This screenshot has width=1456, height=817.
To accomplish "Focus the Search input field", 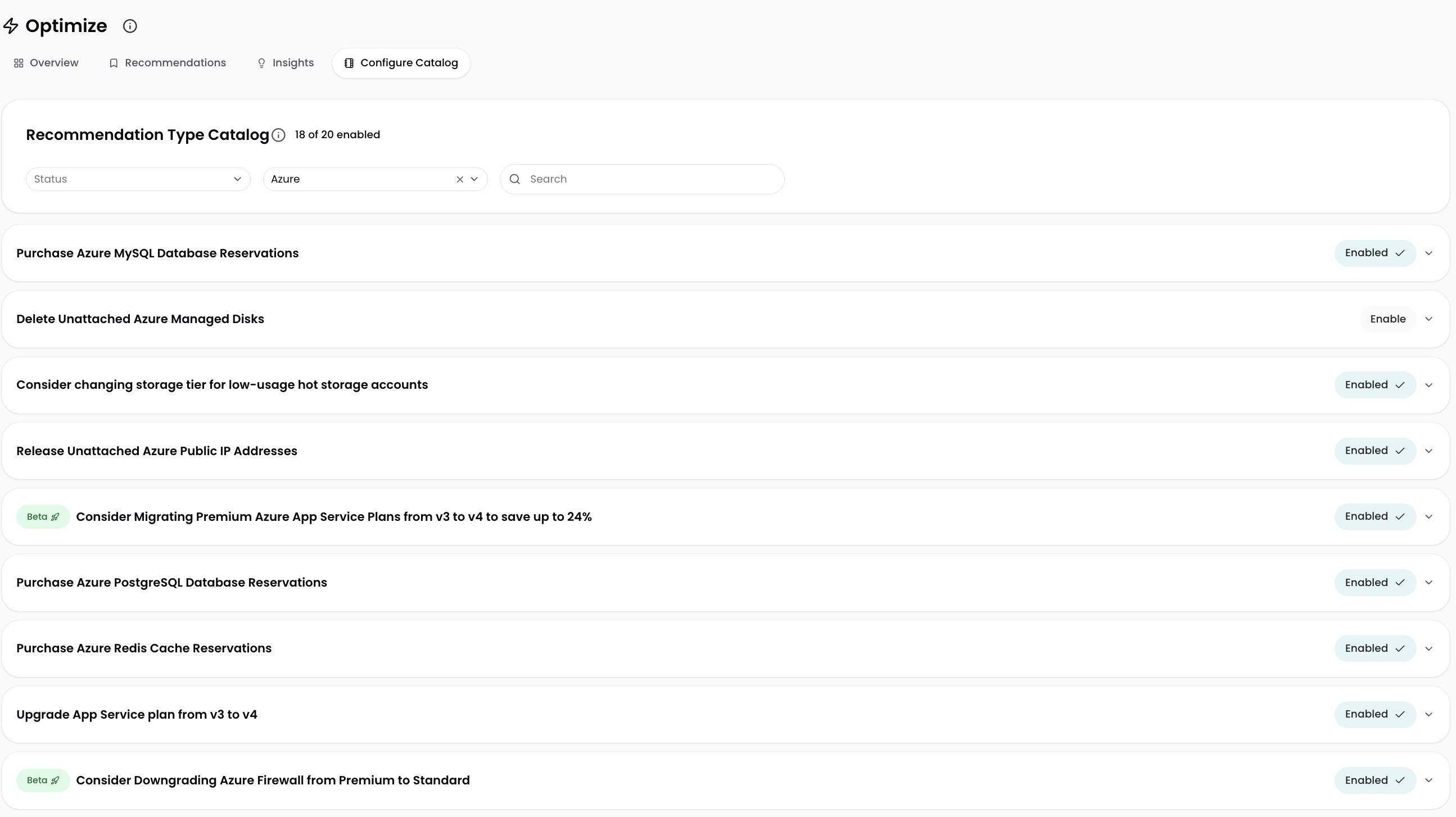I will [x=642, y=179].
